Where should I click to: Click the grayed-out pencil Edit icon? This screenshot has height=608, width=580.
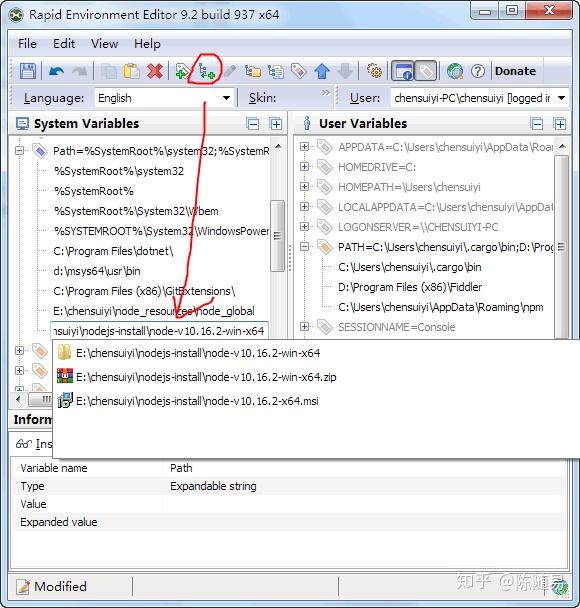pyautogui.click(x=230, y=71)
